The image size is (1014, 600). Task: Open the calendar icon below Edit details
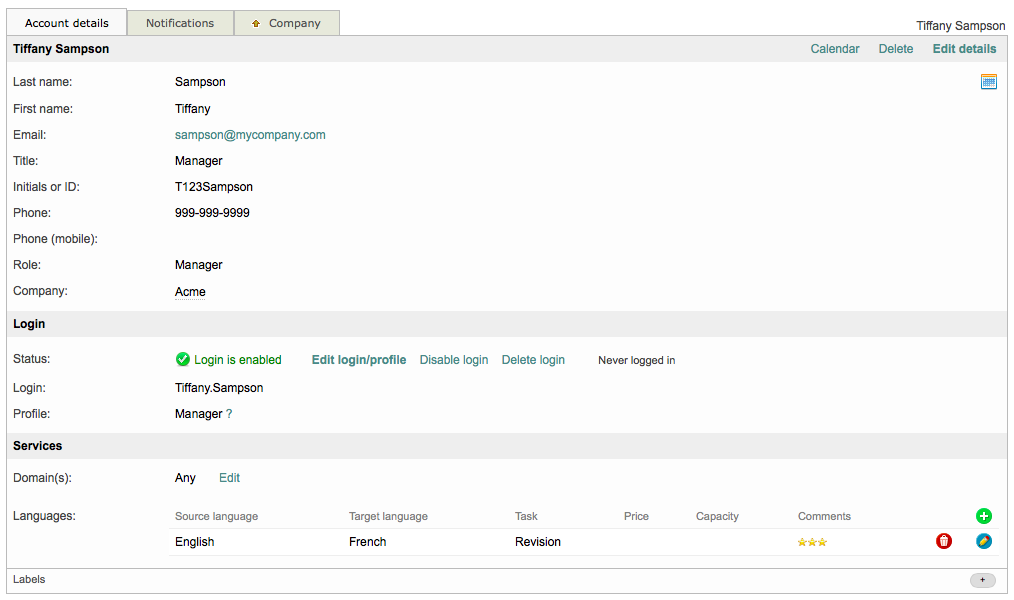pos(988,82)
